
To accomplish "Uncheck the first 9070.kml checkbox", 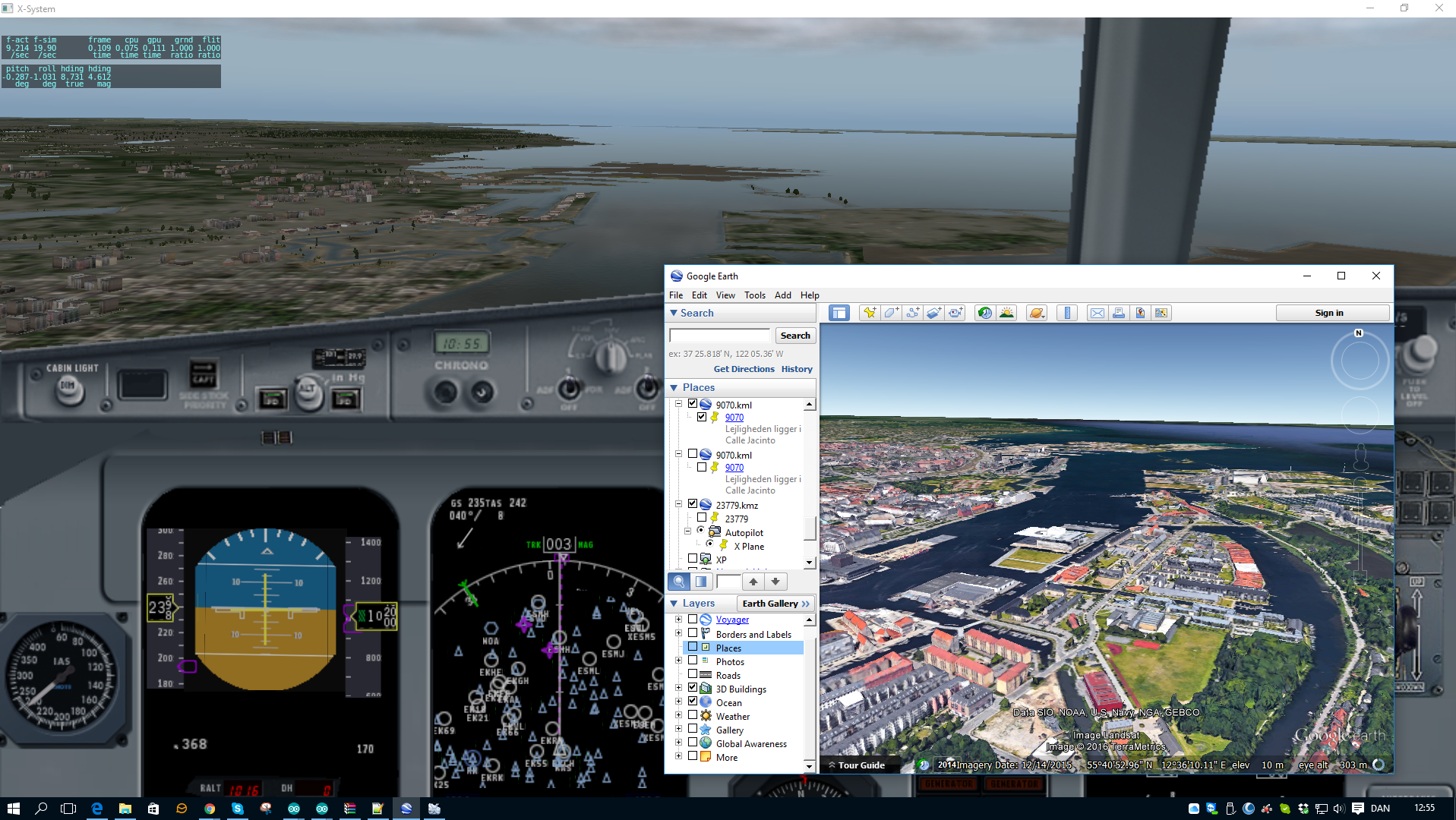I will [693, 404].
